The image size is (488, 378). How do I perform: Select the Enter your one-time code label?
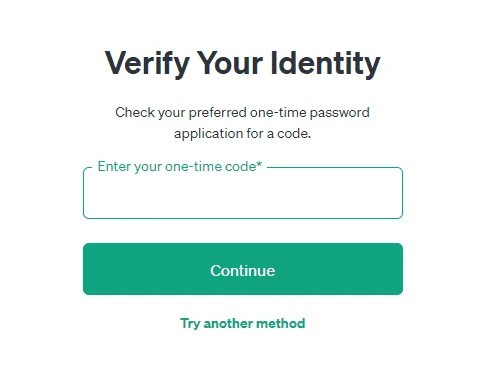180,166
